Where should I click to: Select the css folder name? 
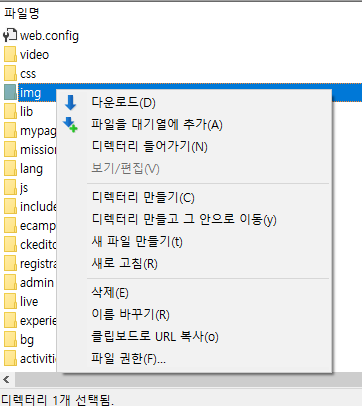pyautogui.click(x=28, y=74)
